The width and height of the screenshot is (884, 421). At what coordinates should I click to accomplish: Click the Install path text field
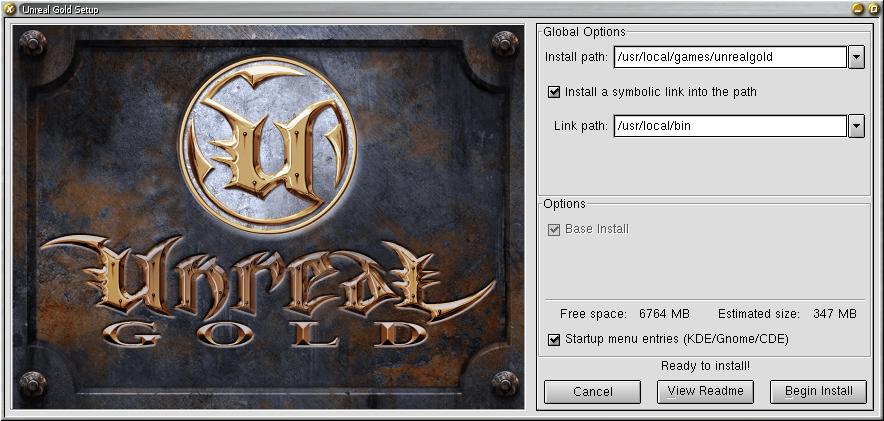(730, 57)
